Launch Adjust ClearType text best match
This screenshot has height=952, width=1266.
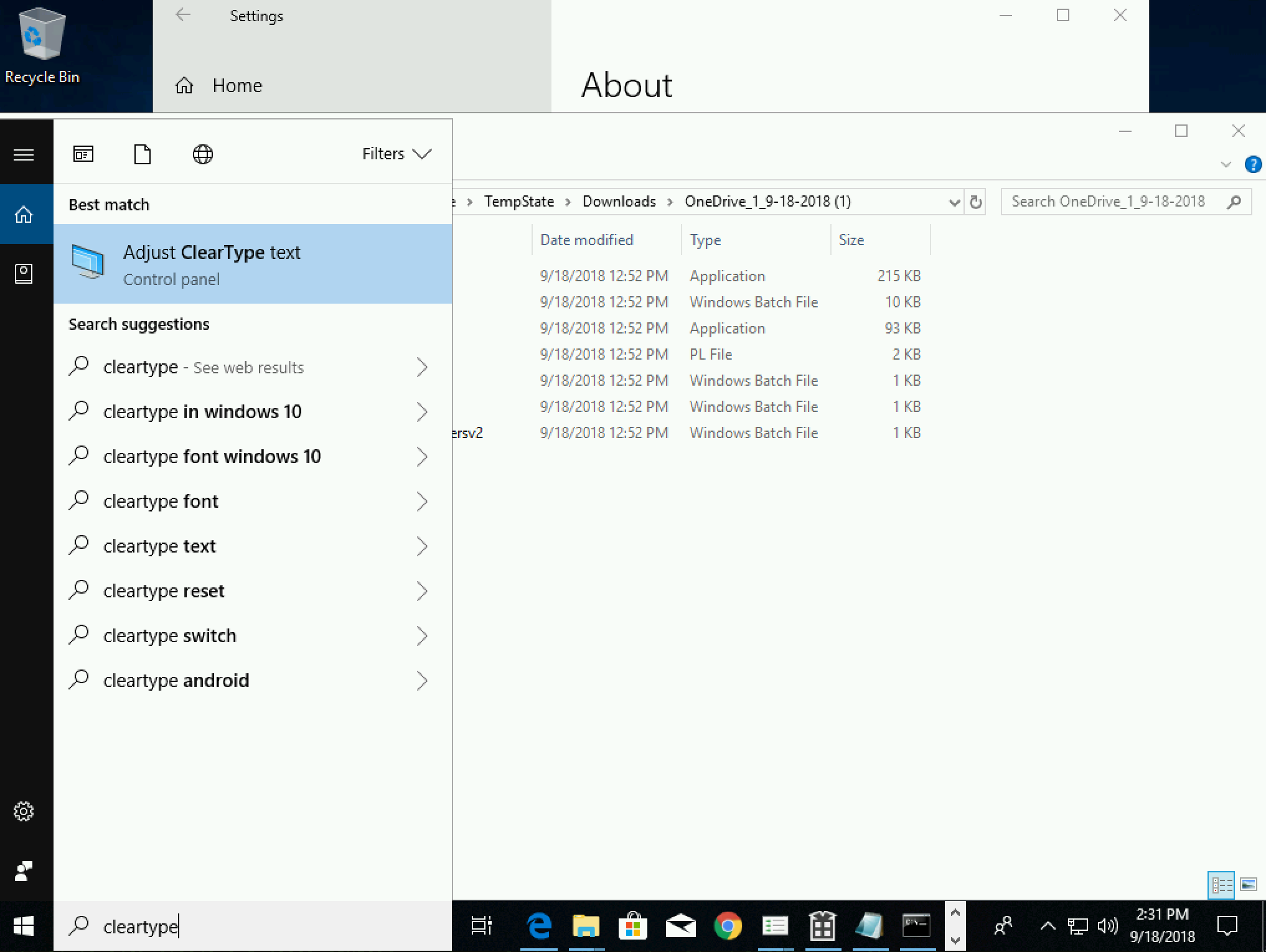click(x=212, y=264)
